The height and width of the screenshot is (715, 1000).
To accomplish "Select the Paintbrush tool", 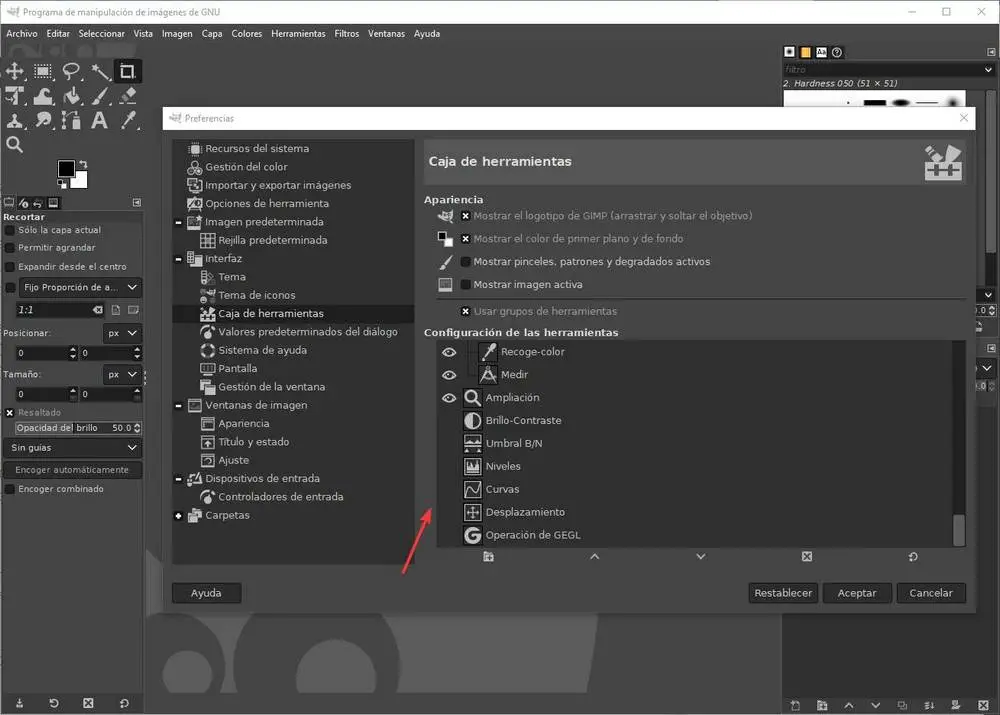I will pyautogui.click(x=99, y=96).
